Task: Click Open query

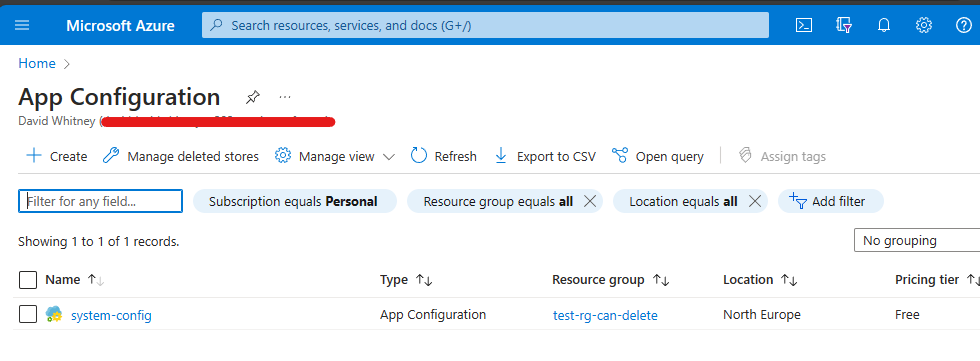Action: pos(658,156)
